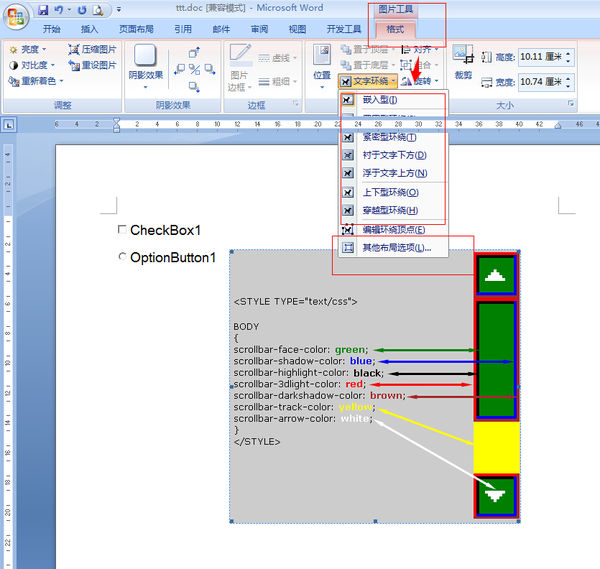Click 重设图片 reset picture
The image size is (600, 569).
pyautogui.click(x=92, y=65)
